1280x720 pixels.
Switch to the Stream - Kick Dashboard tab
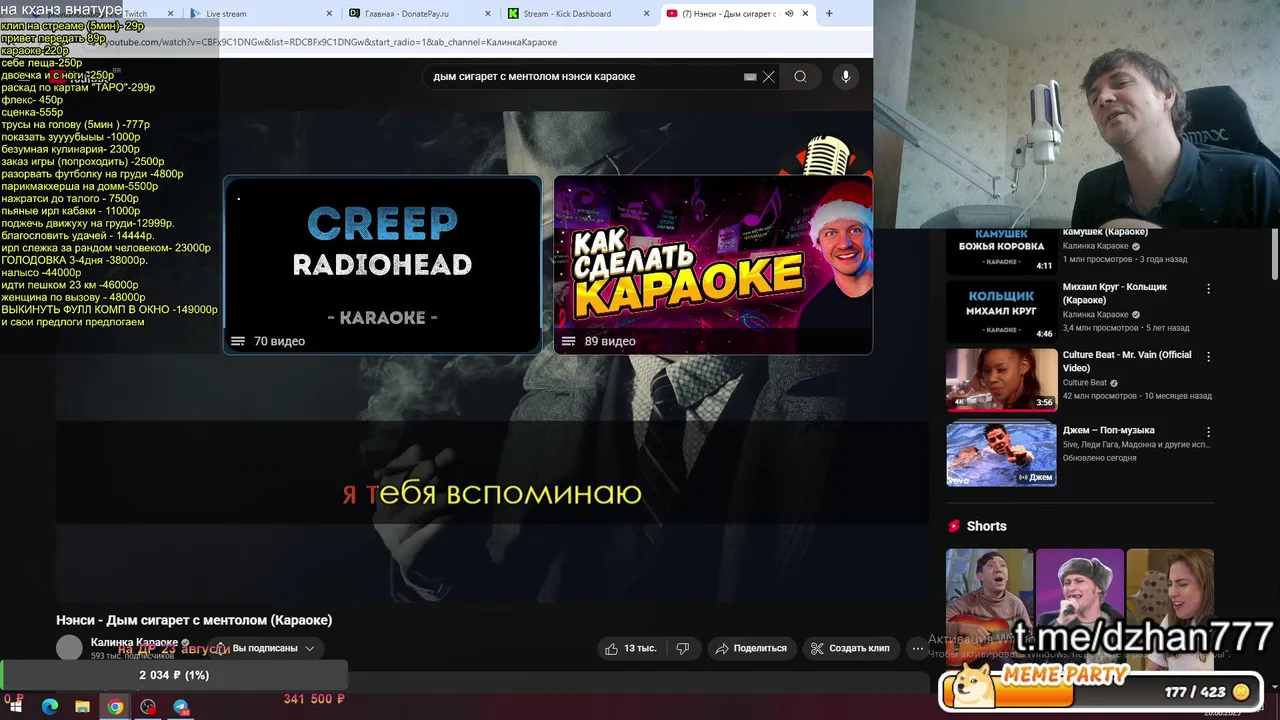click(578, 14)
